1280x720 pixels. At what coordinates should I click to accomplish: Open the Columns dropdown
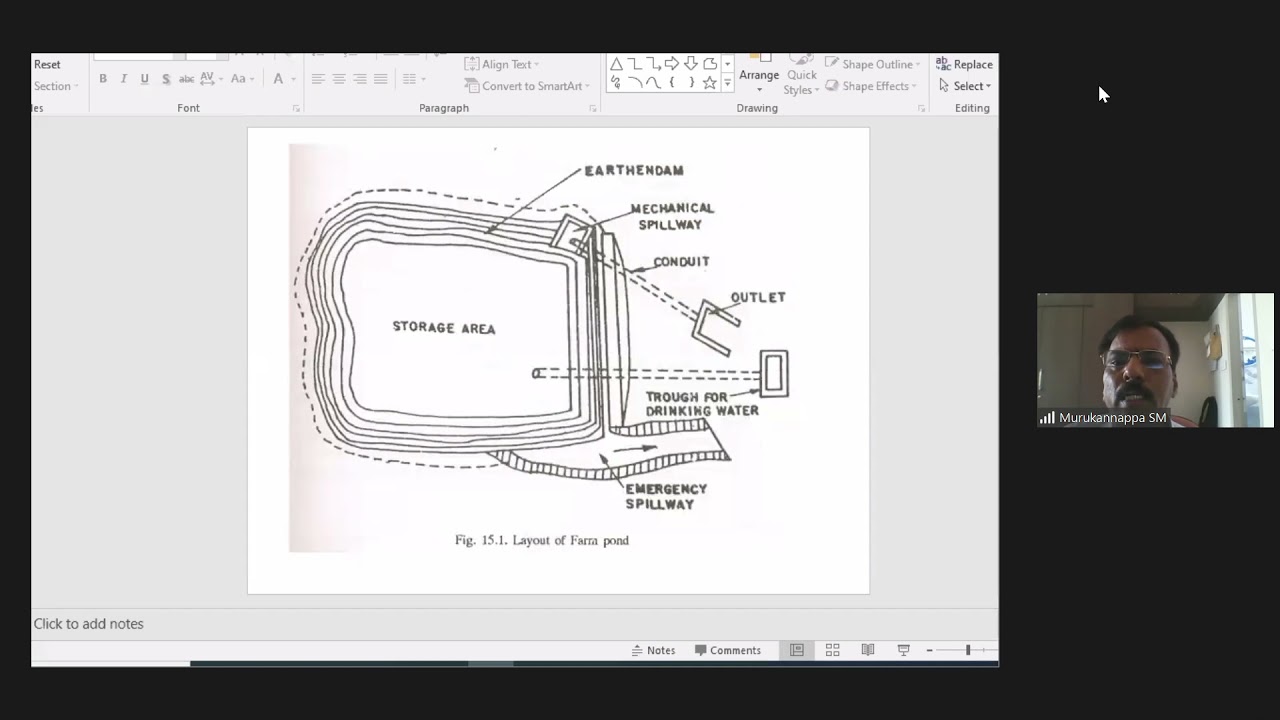click(413, 79)
